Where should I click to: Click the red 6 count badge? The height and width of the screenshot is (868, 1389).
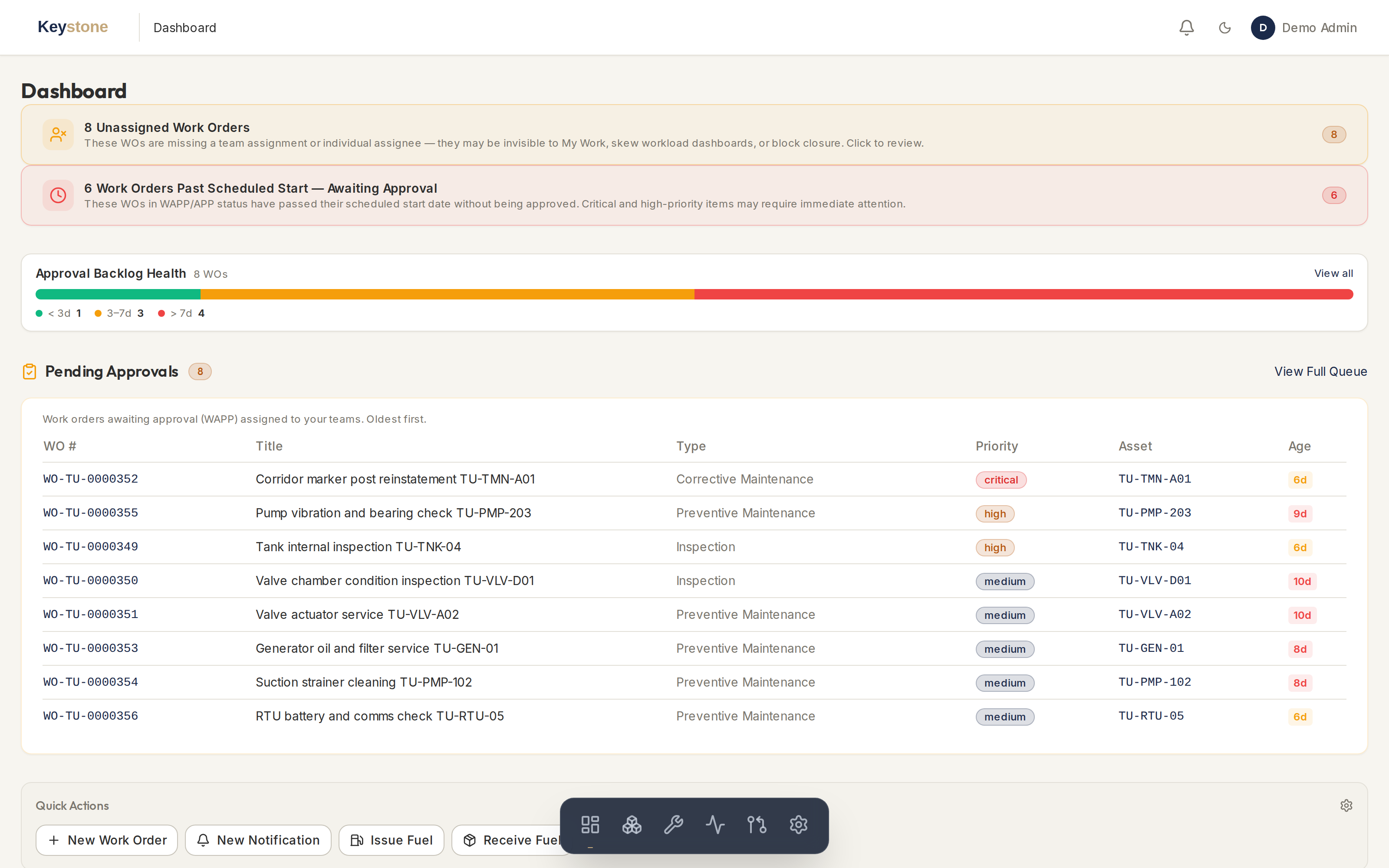point(1334,195)
